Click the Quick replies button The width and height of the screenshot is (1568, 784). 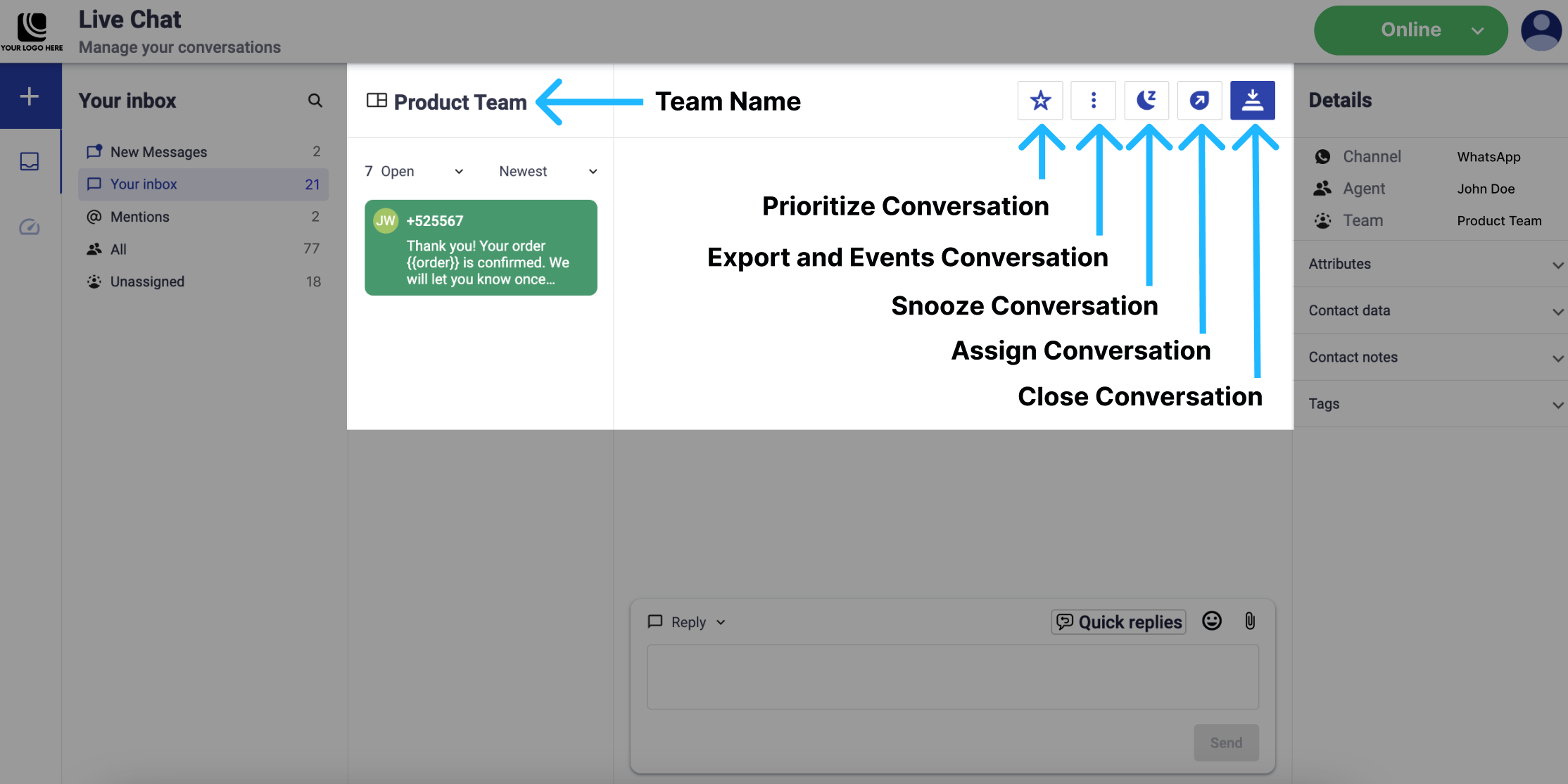[1119, 622]
